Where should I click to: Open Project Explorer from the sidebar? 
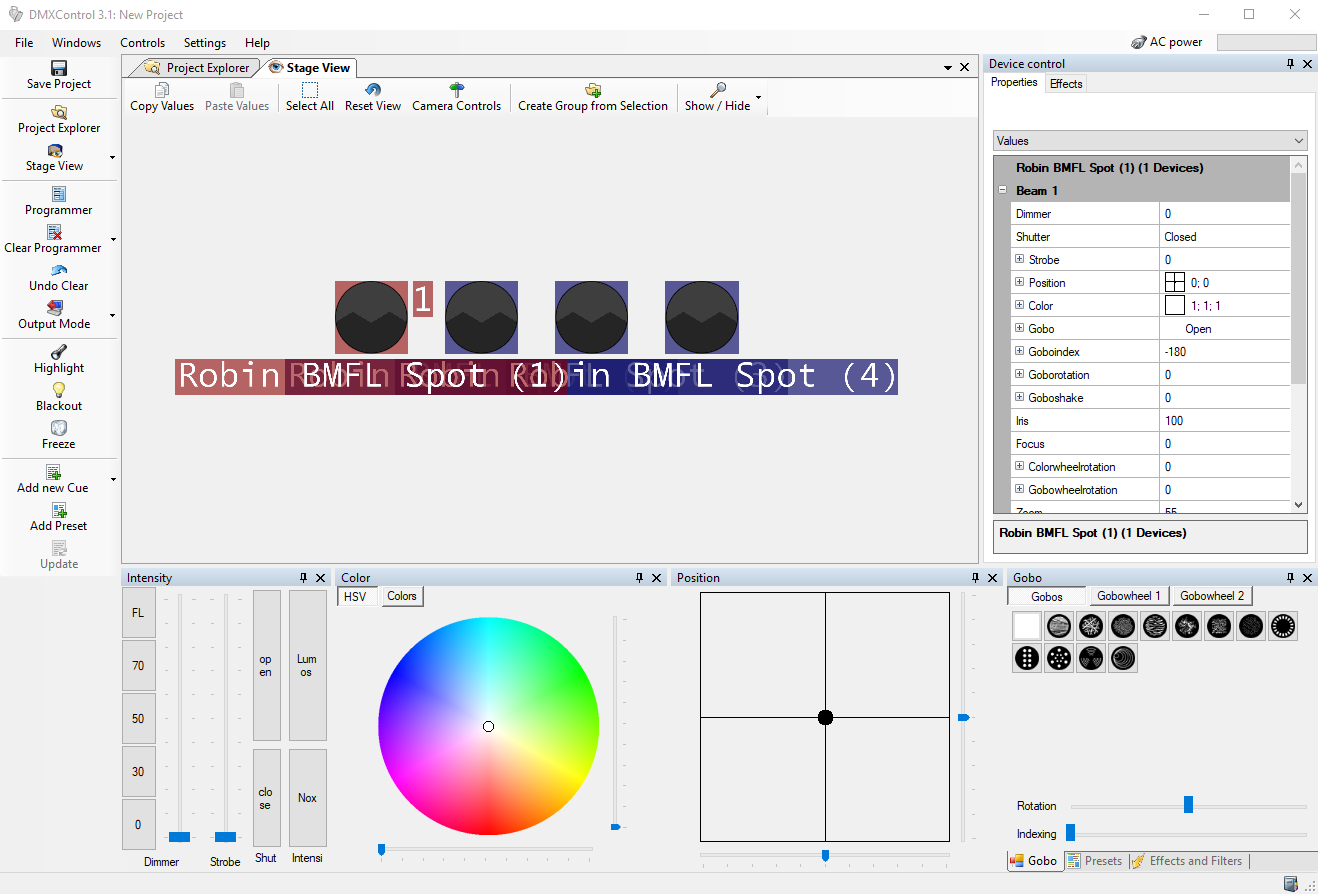59,120
